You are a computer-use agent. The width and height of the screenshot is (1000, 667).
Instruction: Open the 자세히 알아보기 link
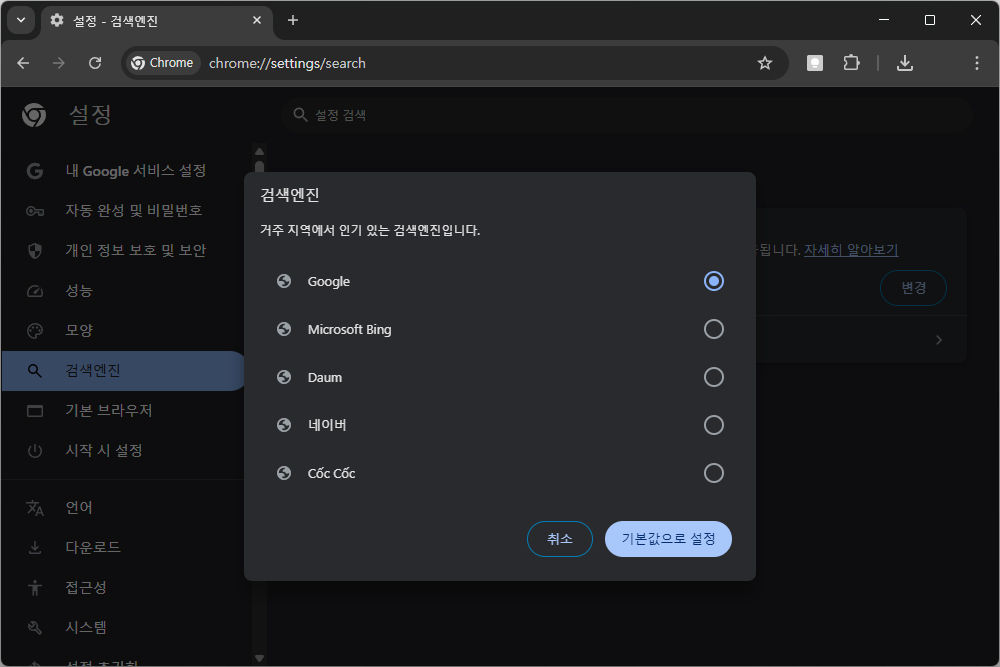click(x=851, y=250)
